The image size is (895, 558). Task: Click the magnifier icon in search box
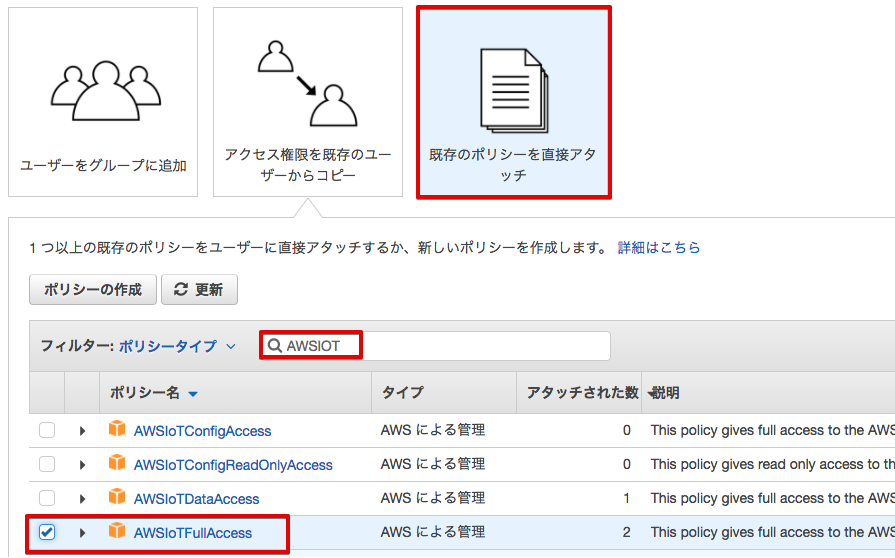[x=275, y=346]
